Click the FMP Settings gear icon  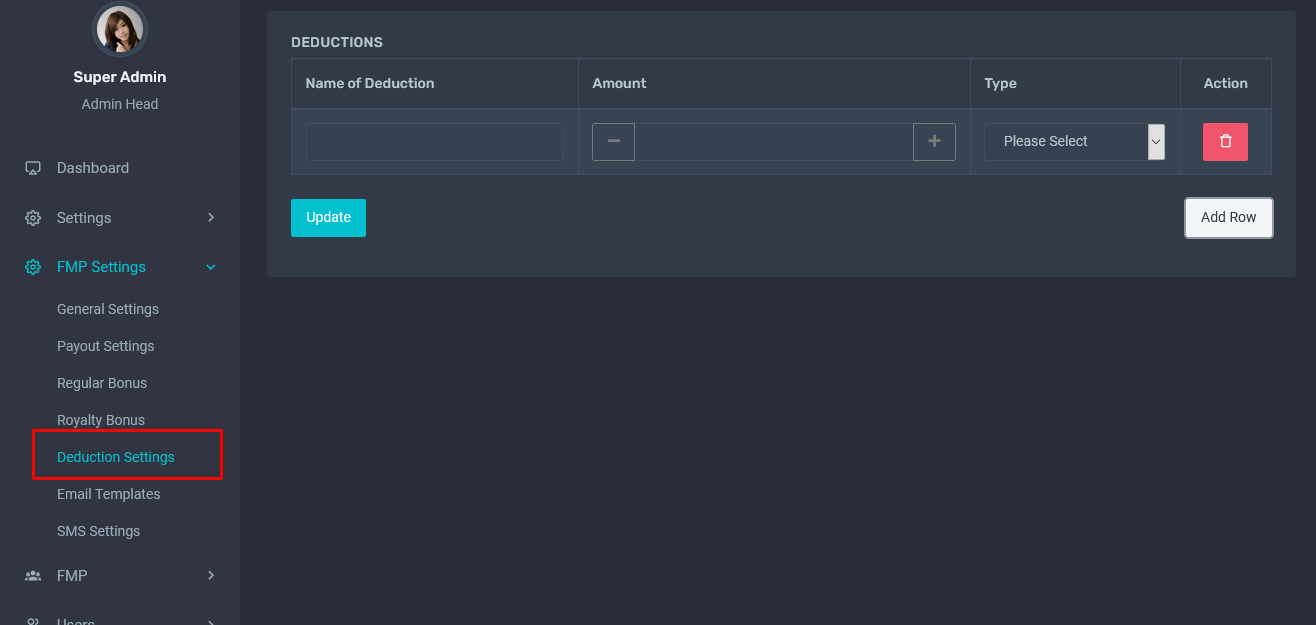[33, 267]
